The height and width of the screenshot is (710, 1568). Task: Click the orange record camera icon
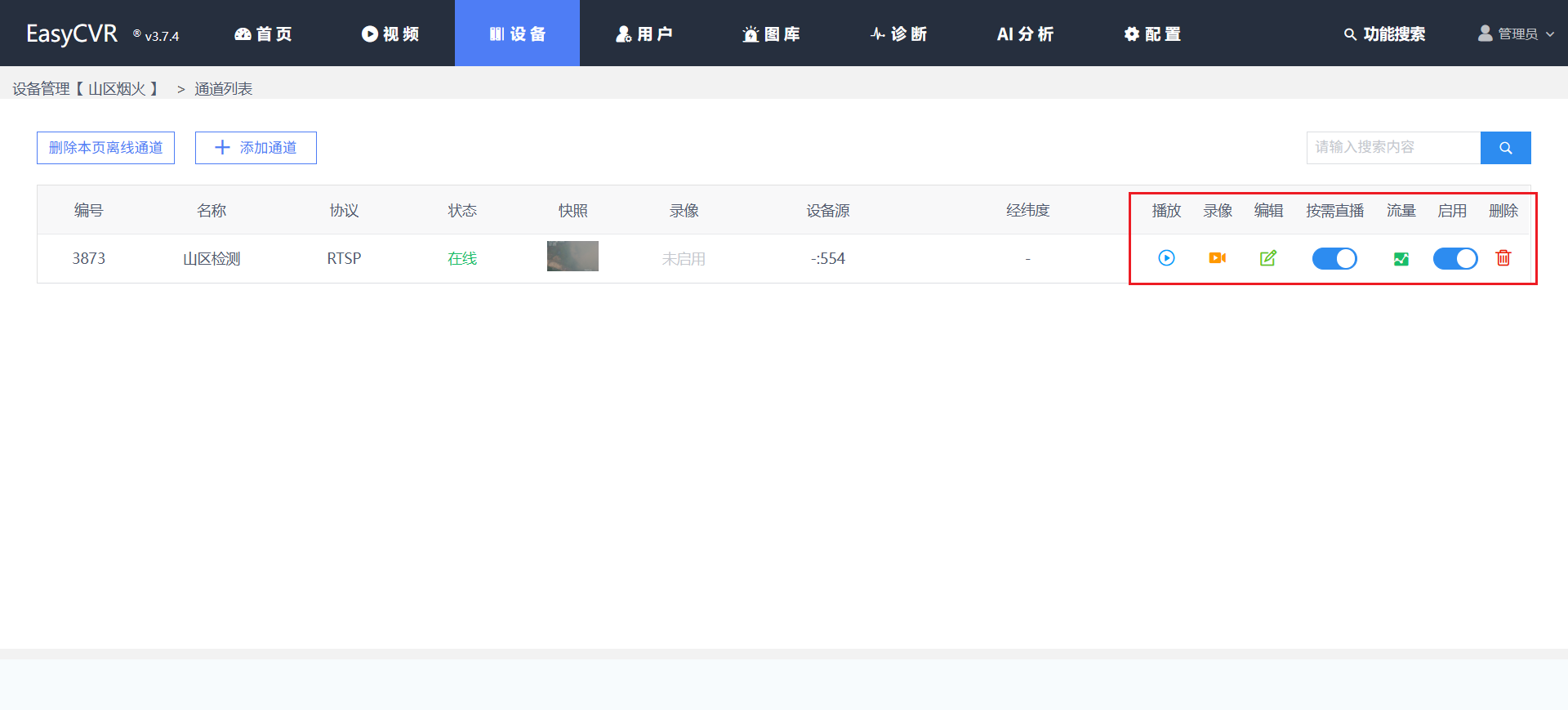pyautogui.click(x=1217, y=258)
